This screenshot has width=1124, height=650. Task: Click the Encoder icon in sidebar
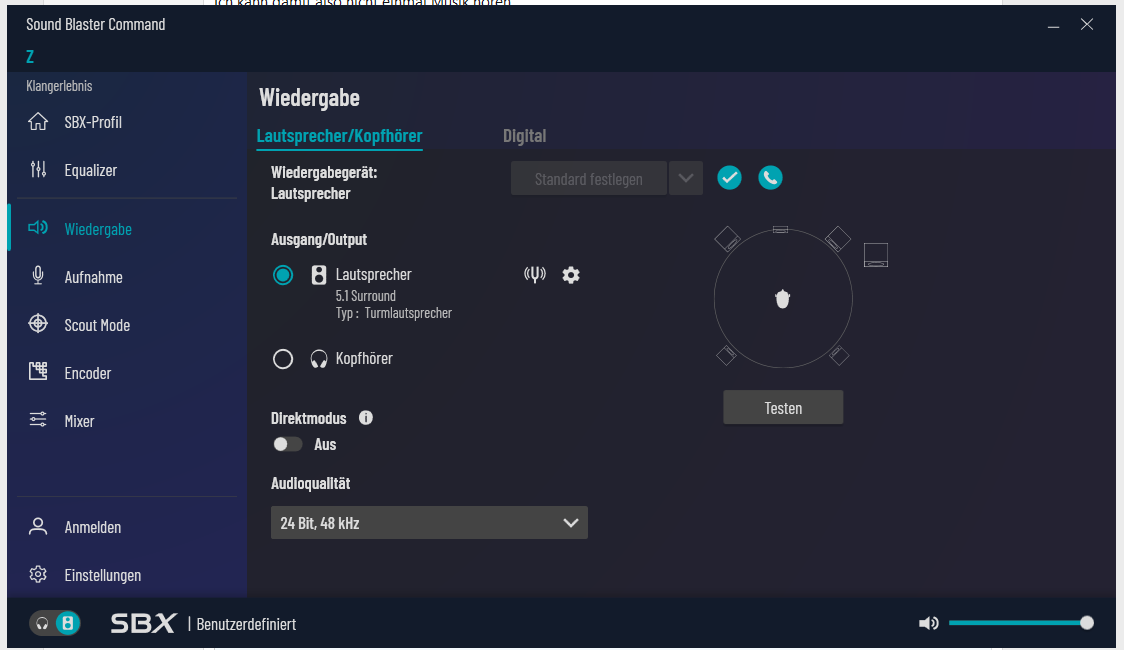[x=38, y=371]
